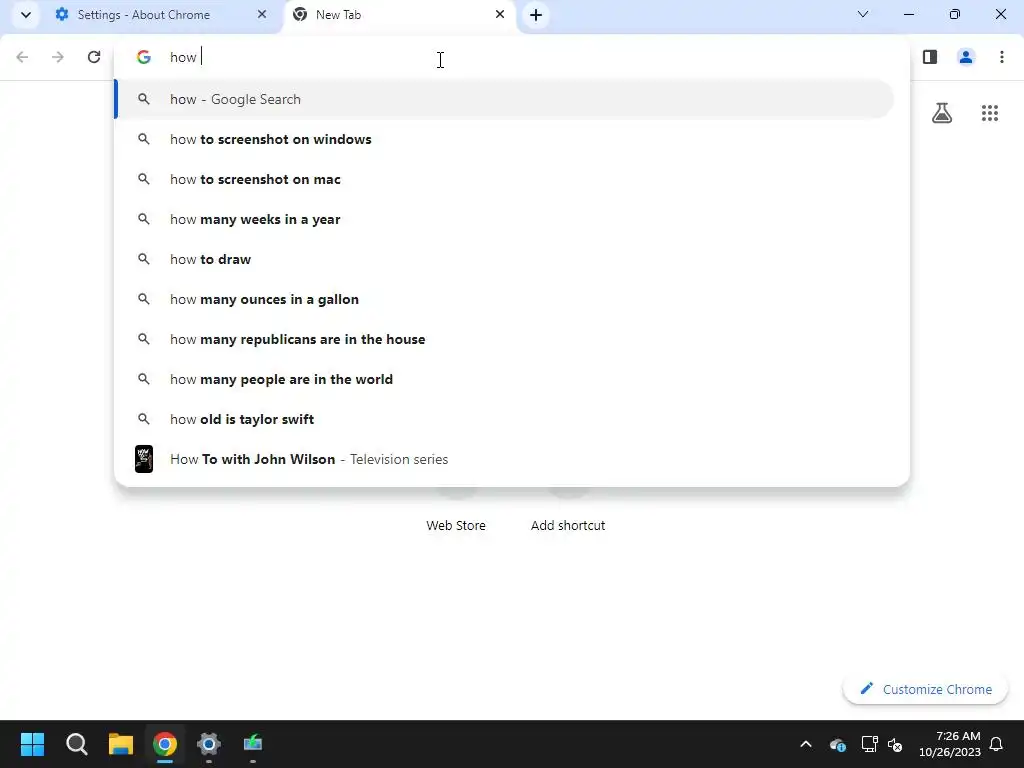The height and width of the screenshot is (768, 1024).
Task: Open the gear Settings app in taskbar
Action: [x=209, y=744]
